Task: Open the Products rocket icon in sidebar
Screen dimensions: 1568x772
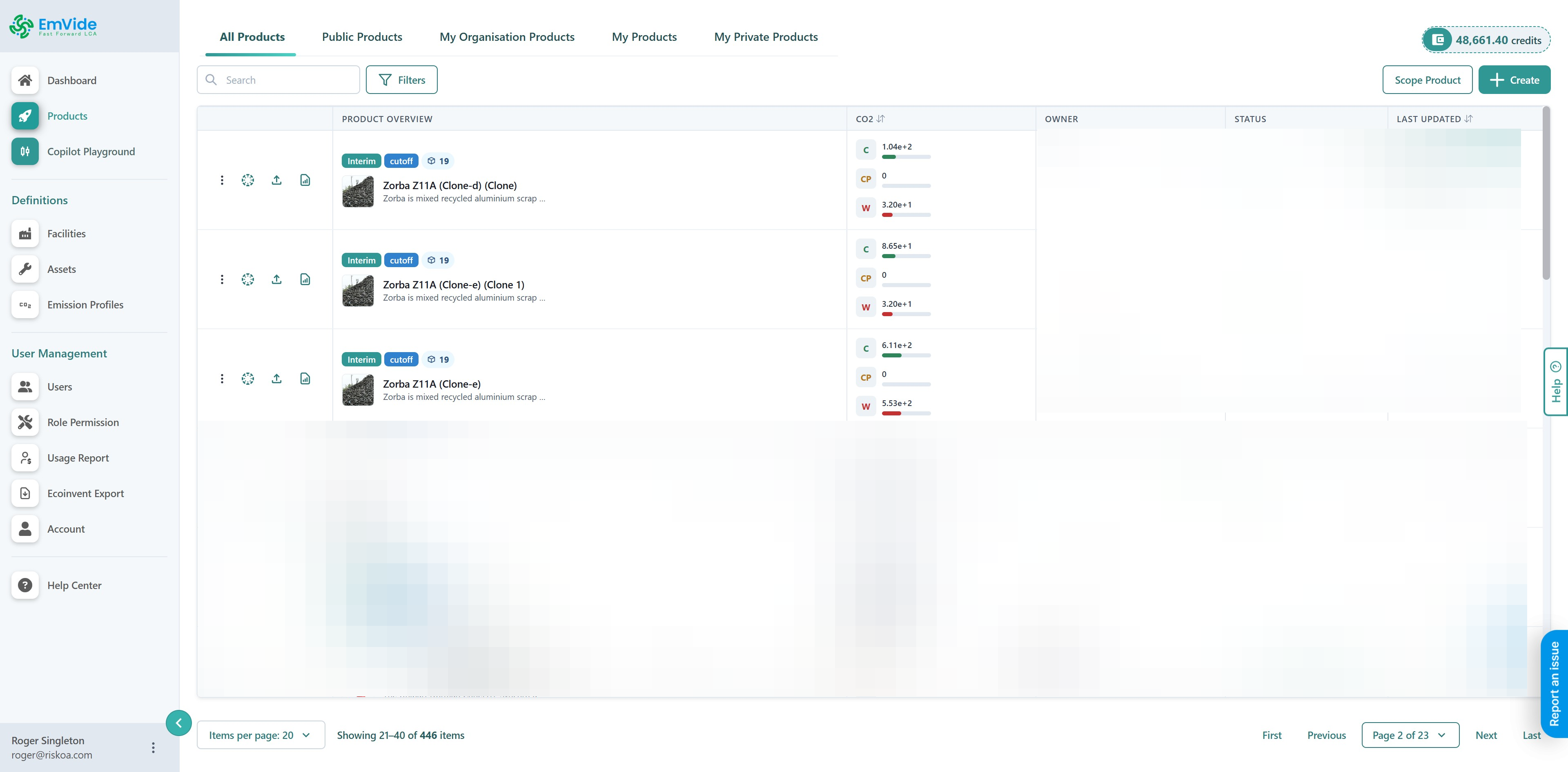Action: click(25, 116)
